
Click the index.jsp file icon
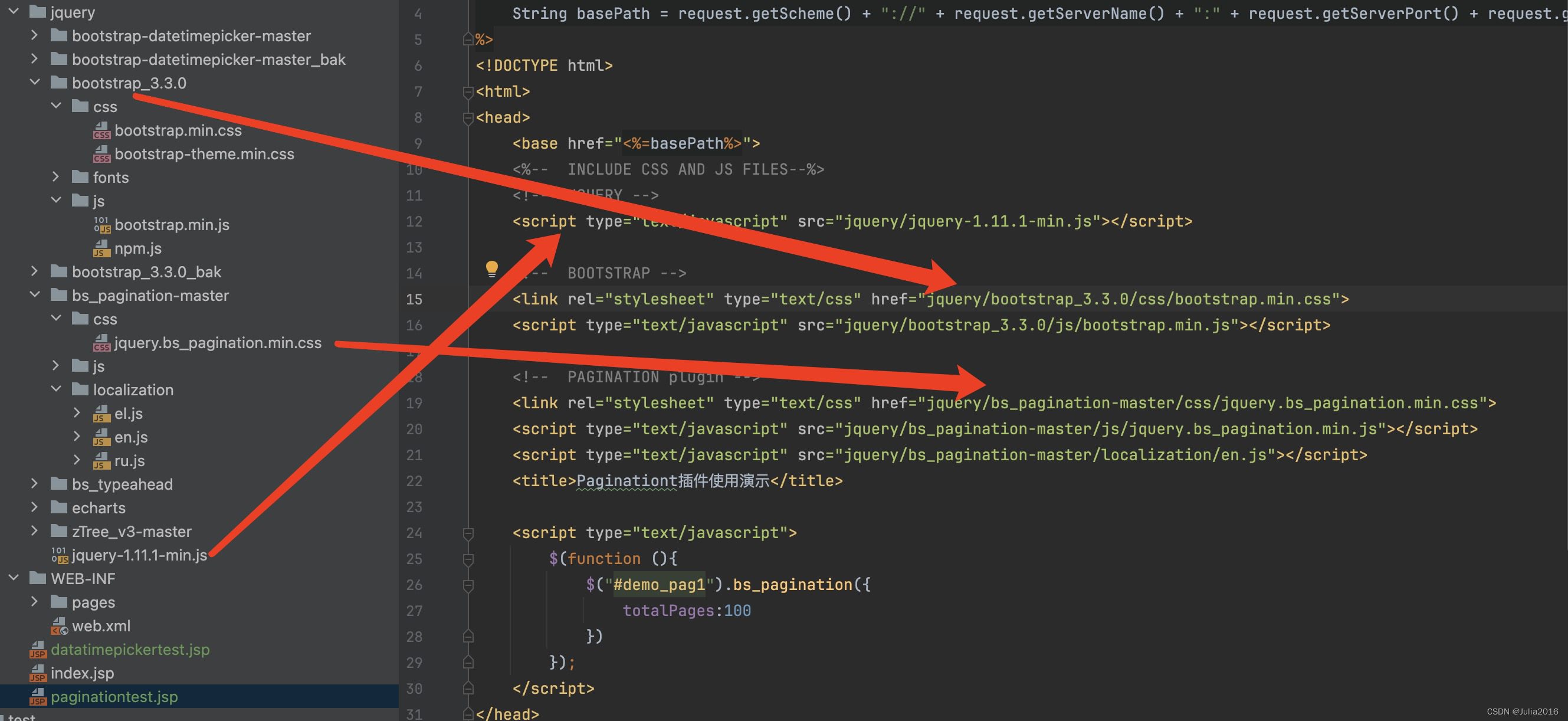(x=38, y=673)
